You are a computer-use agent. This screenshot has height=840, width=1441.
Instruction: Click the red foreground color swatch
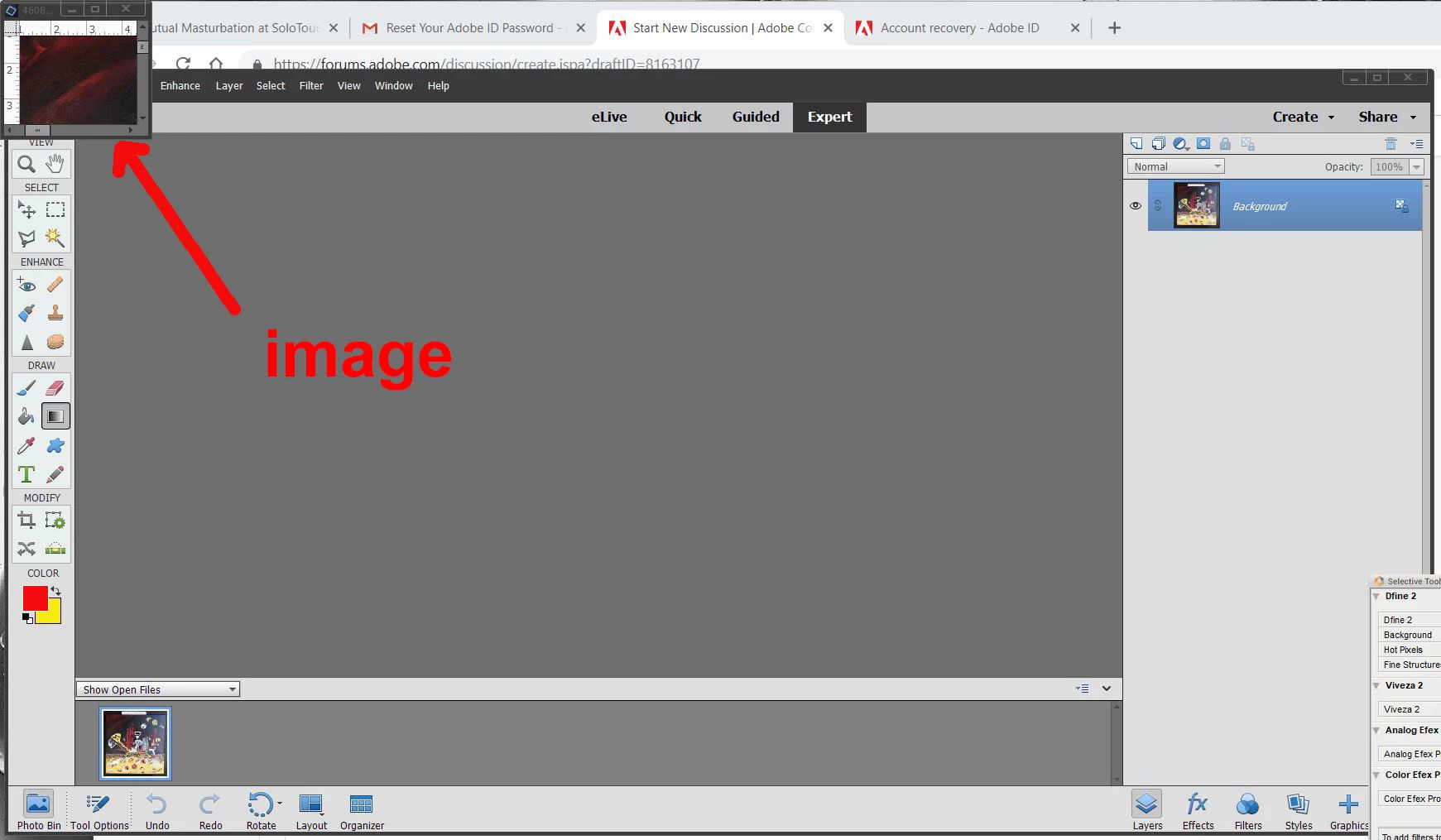[33, 598]
